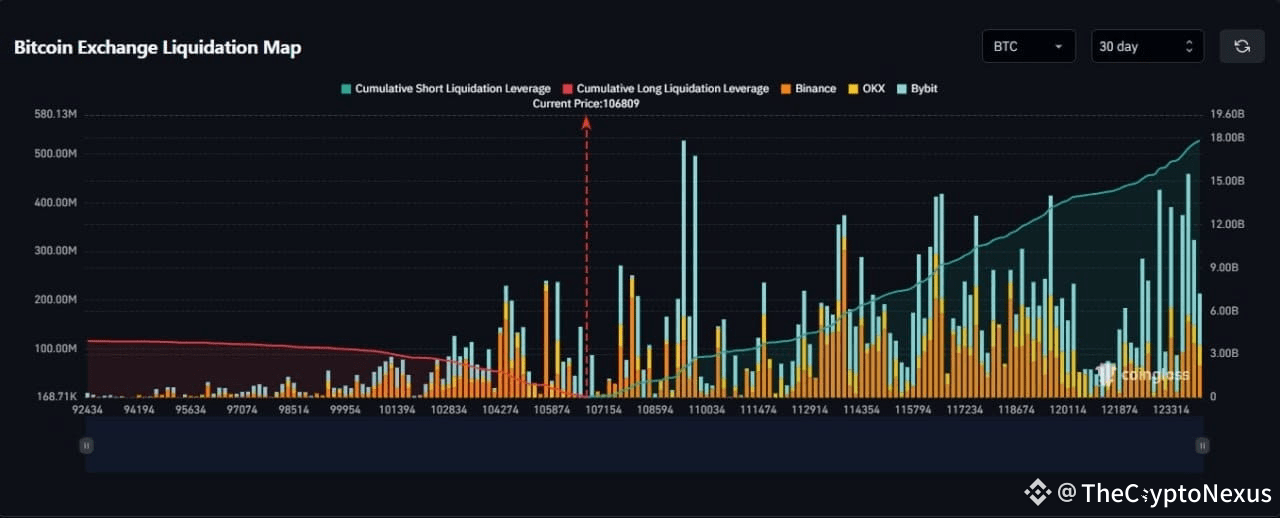Screen dimensions: 1280x518
Task: Click the 98514 price axis label
Action: click(x=293, y=410)
